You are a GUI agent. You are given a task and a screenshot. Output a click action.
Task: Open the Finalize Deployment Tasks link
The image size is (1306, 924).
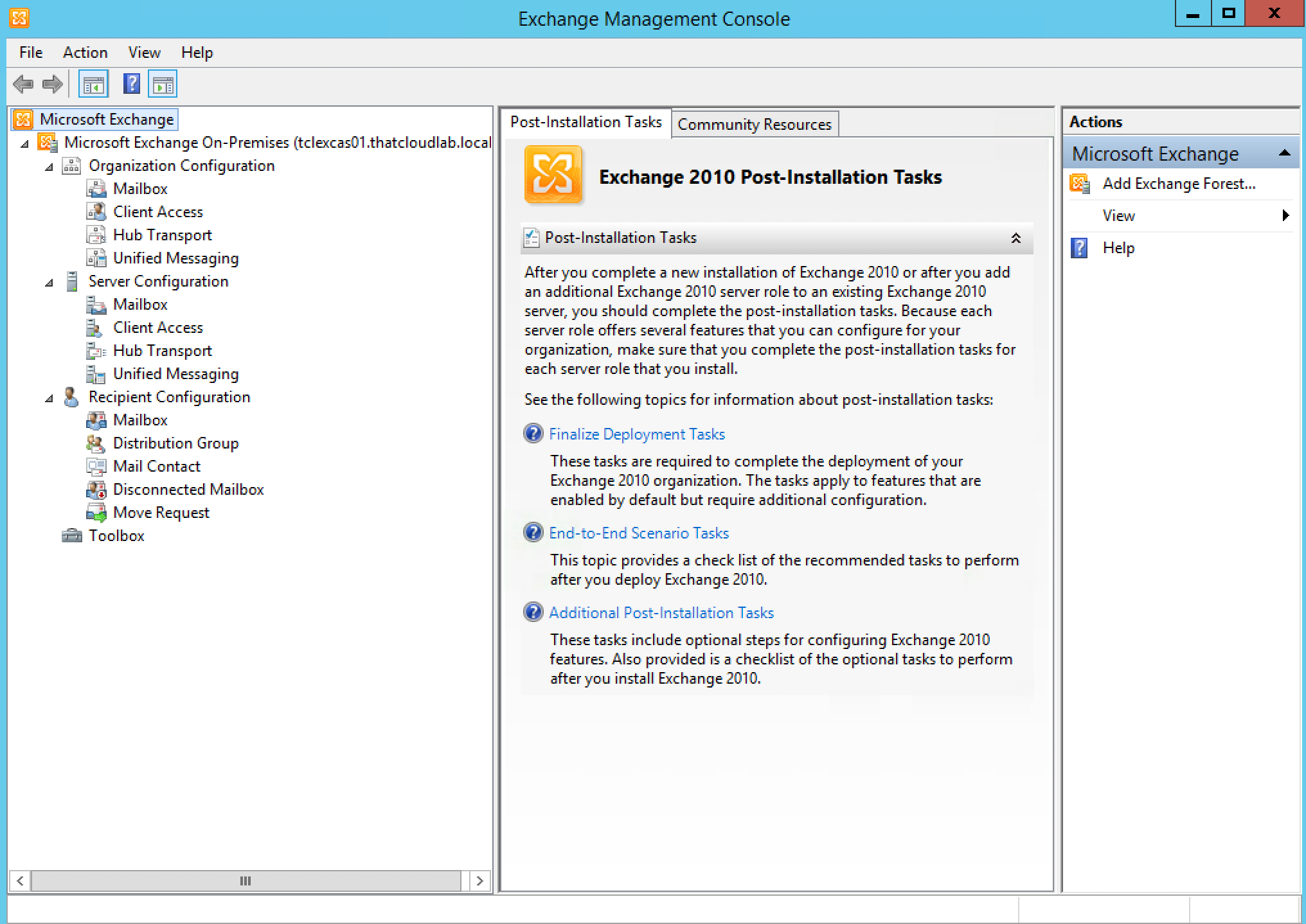click(636, 434)
